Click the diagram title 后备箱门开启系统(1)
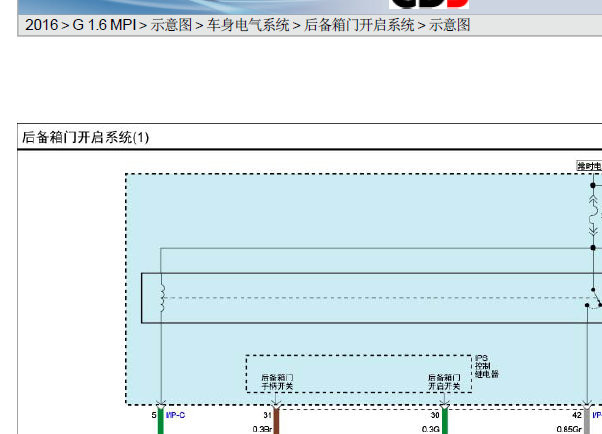This screenshot has height=434, width=602. point(85,137)
